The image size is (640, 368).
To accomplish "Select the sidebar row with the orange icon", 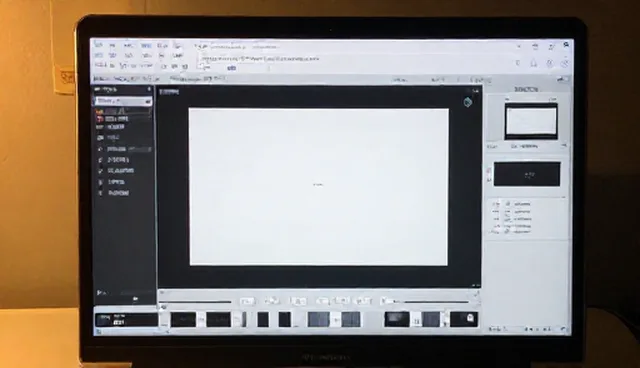I will (x=123, y=111).
